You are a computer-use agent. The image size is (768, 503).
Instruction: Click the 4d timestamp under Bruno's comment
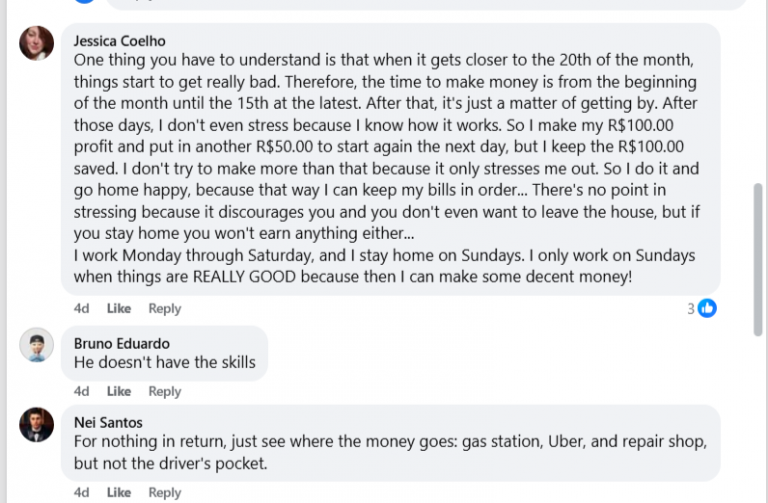coord(81,391)
